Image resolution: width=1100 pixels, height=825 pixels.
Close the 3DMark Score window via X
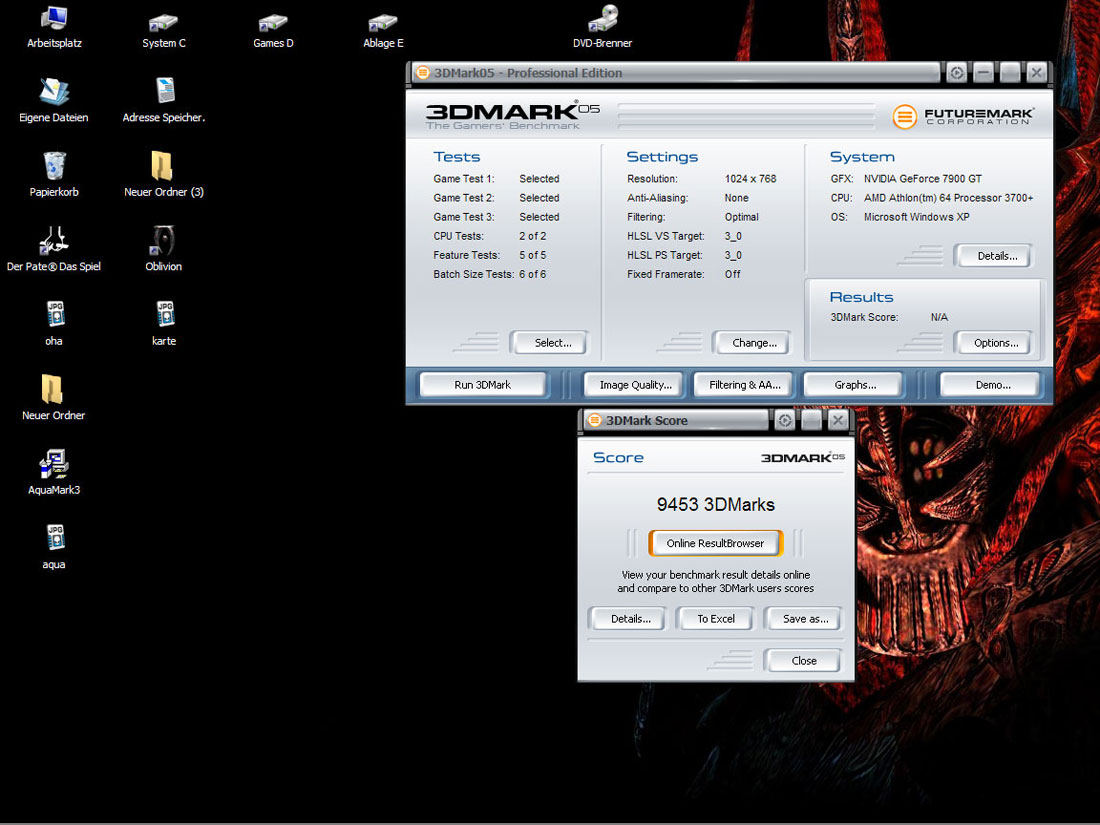(x=837, y=420)
